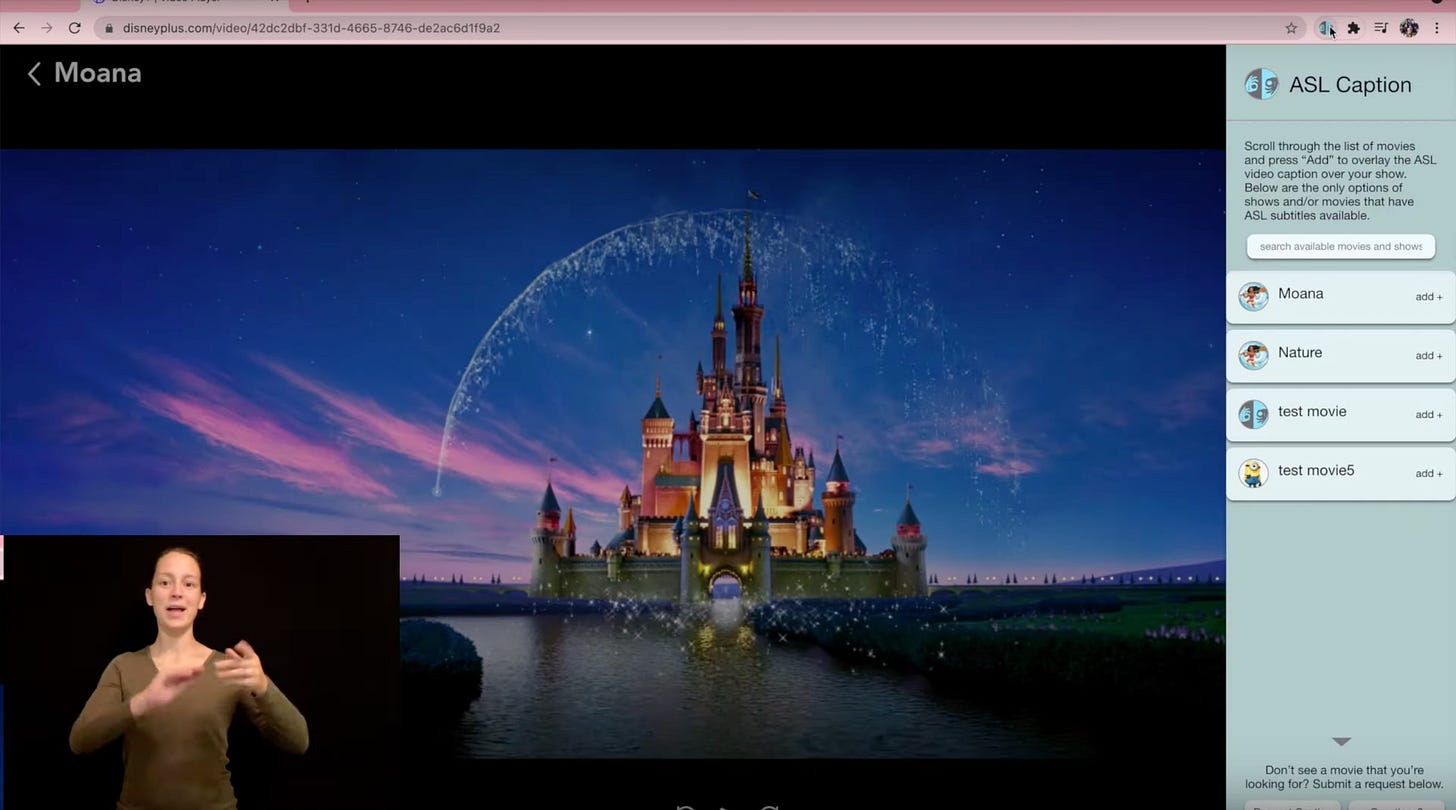Image resolution: width=1456 pixels, height=810 pixels.
Task: Reload the Disney Plus page
Action: coord(74,28)
